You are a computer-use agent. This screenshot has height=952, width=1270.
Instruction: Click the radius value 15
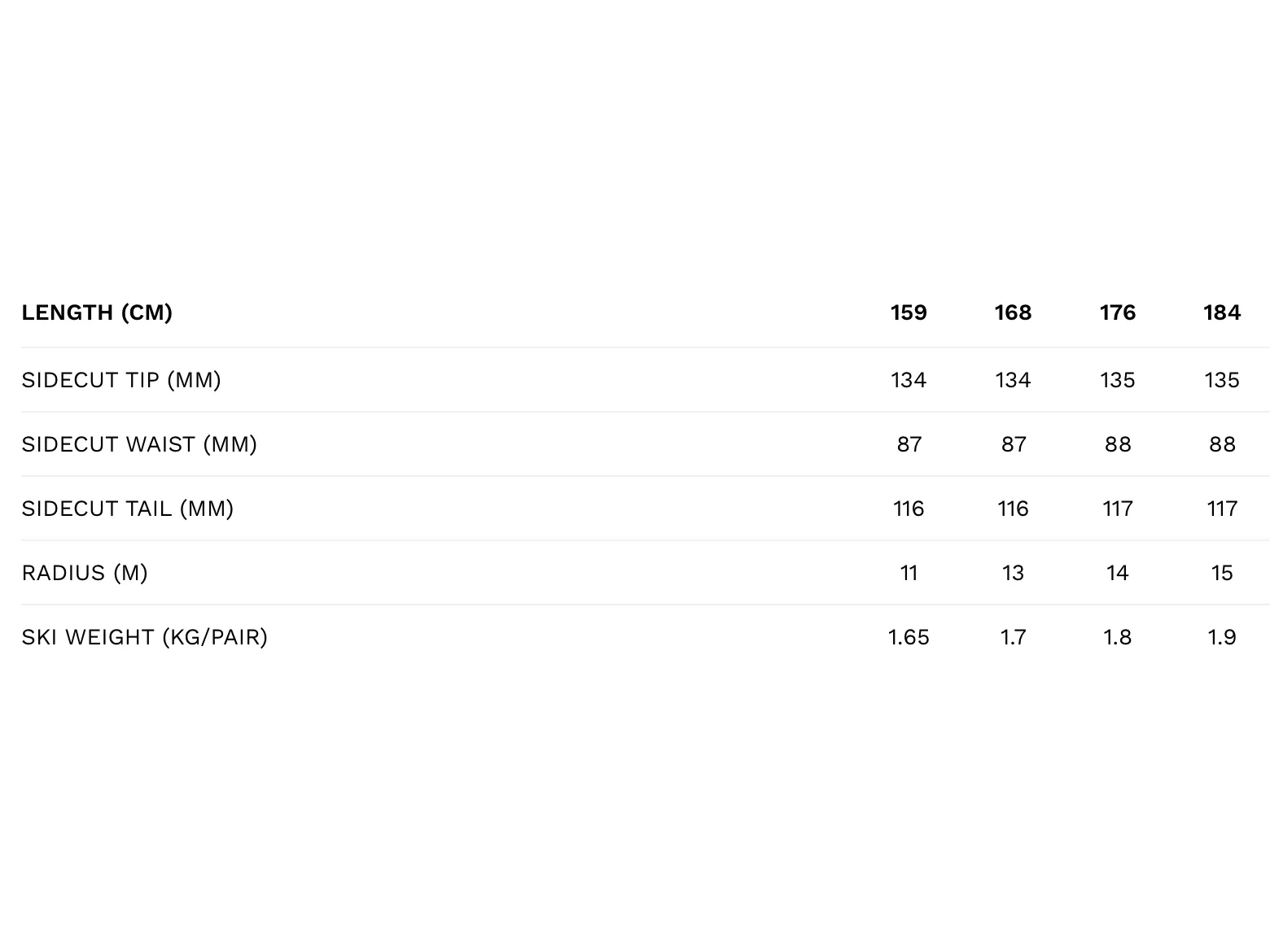pyautogui.click(x=1222, y=573)
